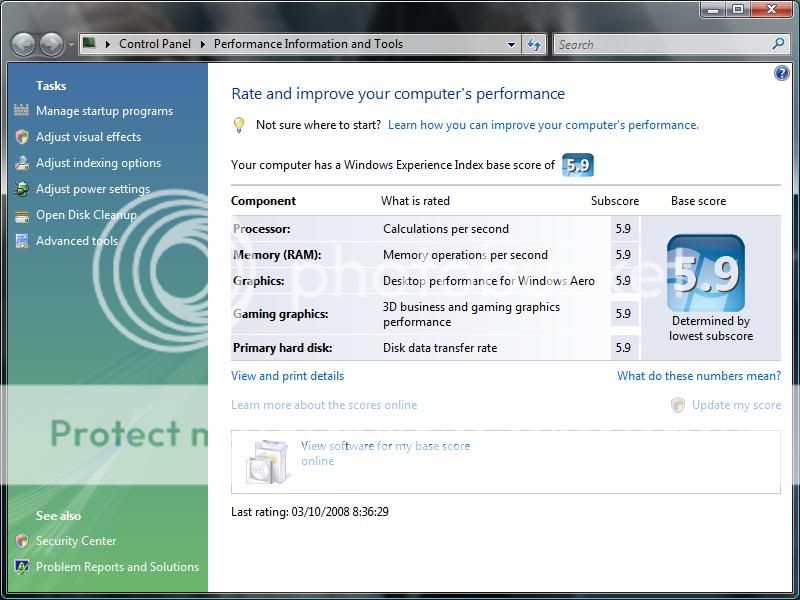Click the large 5.9 base score badge
Viewport: 800px width, 600px height.
(x=705, y=273)
